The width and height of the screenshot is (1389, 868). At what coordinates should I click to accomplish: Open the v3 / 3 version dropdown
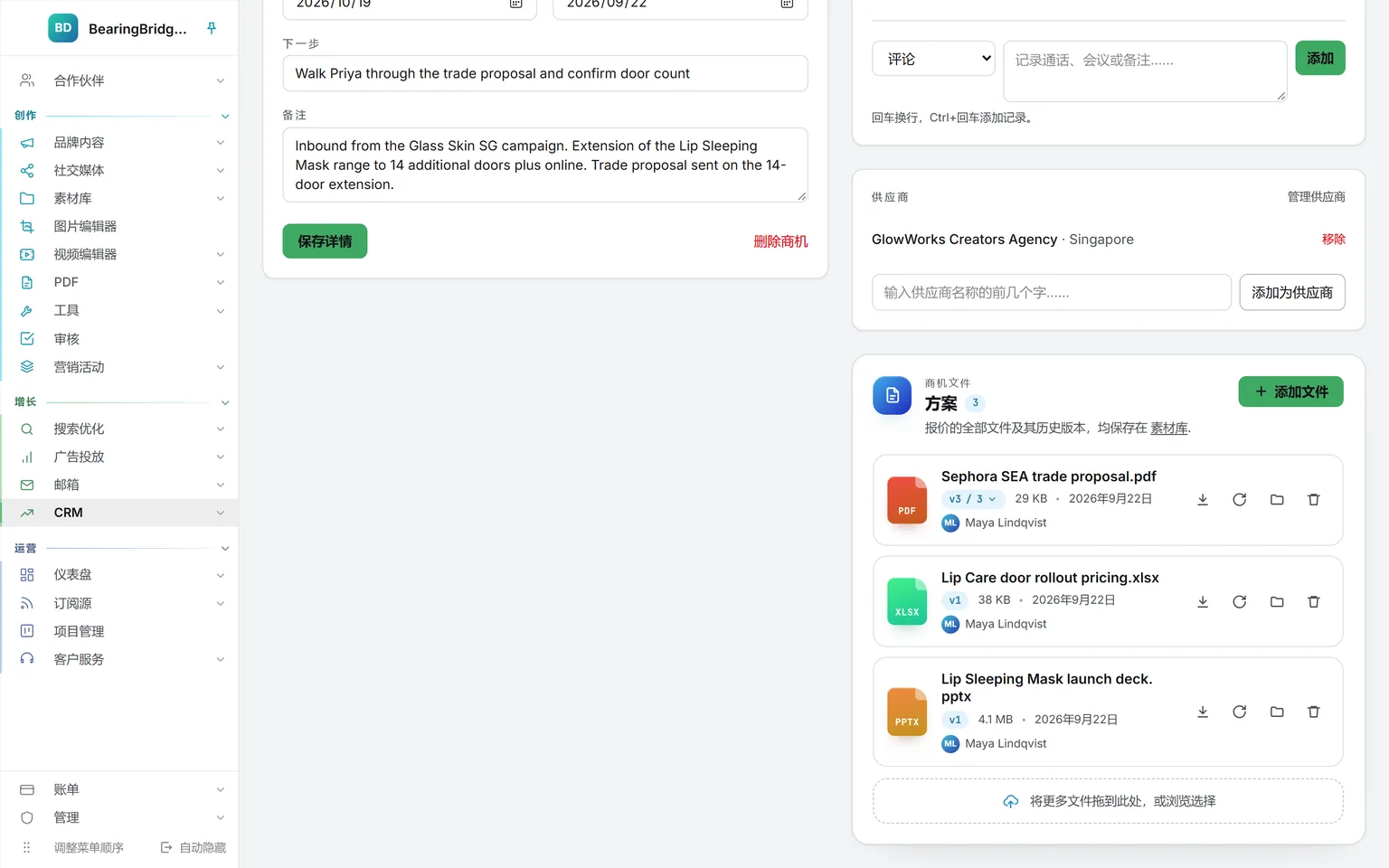coord(972,499)
